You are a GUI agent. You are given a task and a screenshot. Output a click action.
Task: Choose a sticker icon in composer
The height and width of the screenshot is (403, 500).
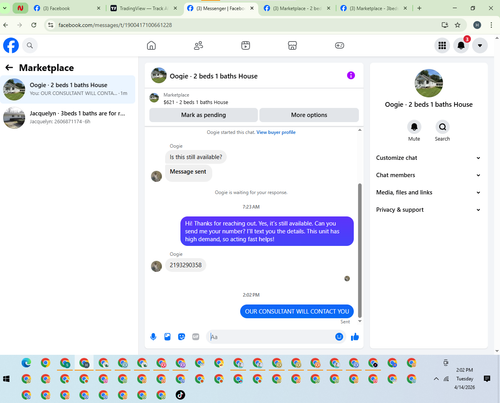181,337
